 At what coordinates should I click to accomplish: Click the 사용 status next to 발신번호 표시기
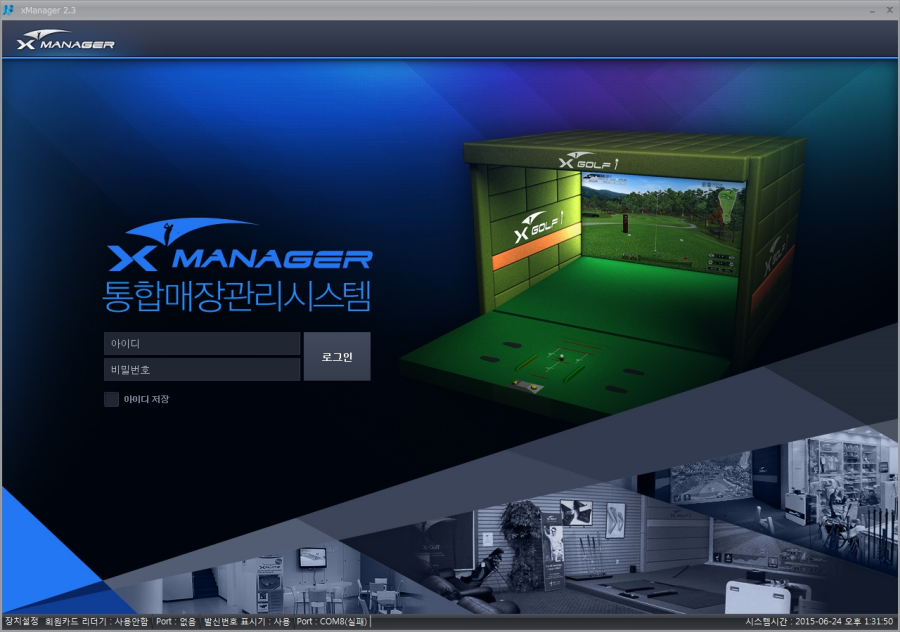click(x=283, y=620)
